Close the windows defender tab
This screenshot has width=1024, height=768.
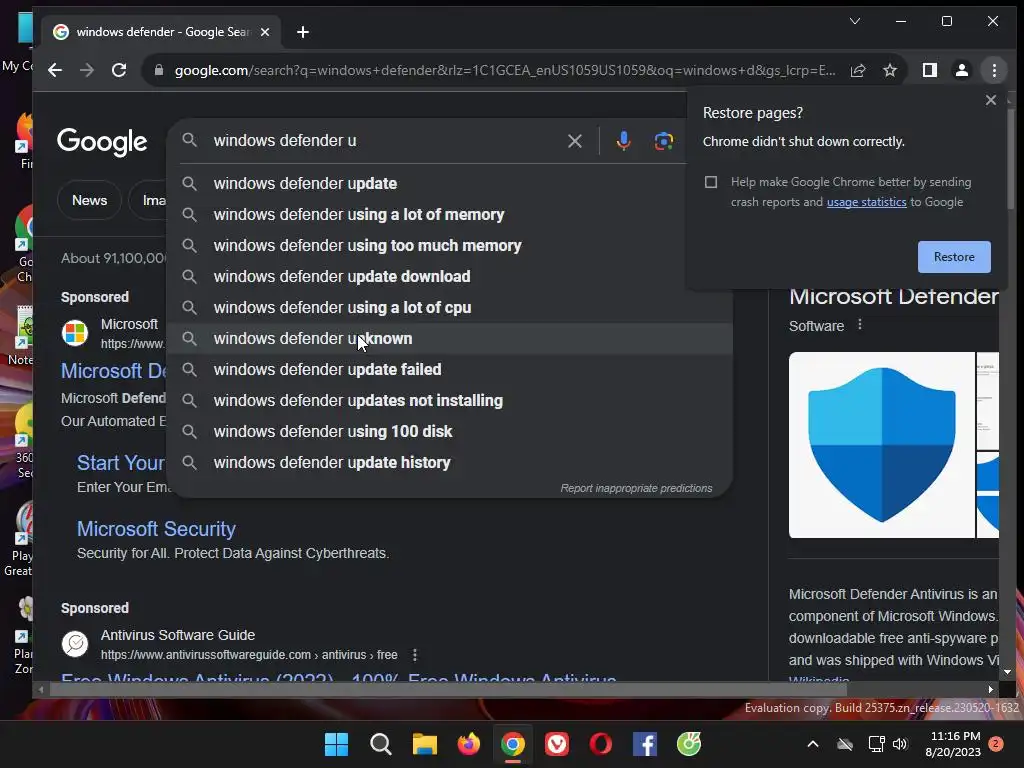[x=264, y=32]
